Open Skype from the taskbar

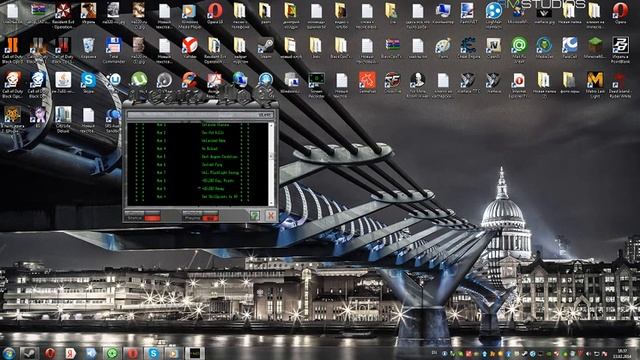[153, 353]
